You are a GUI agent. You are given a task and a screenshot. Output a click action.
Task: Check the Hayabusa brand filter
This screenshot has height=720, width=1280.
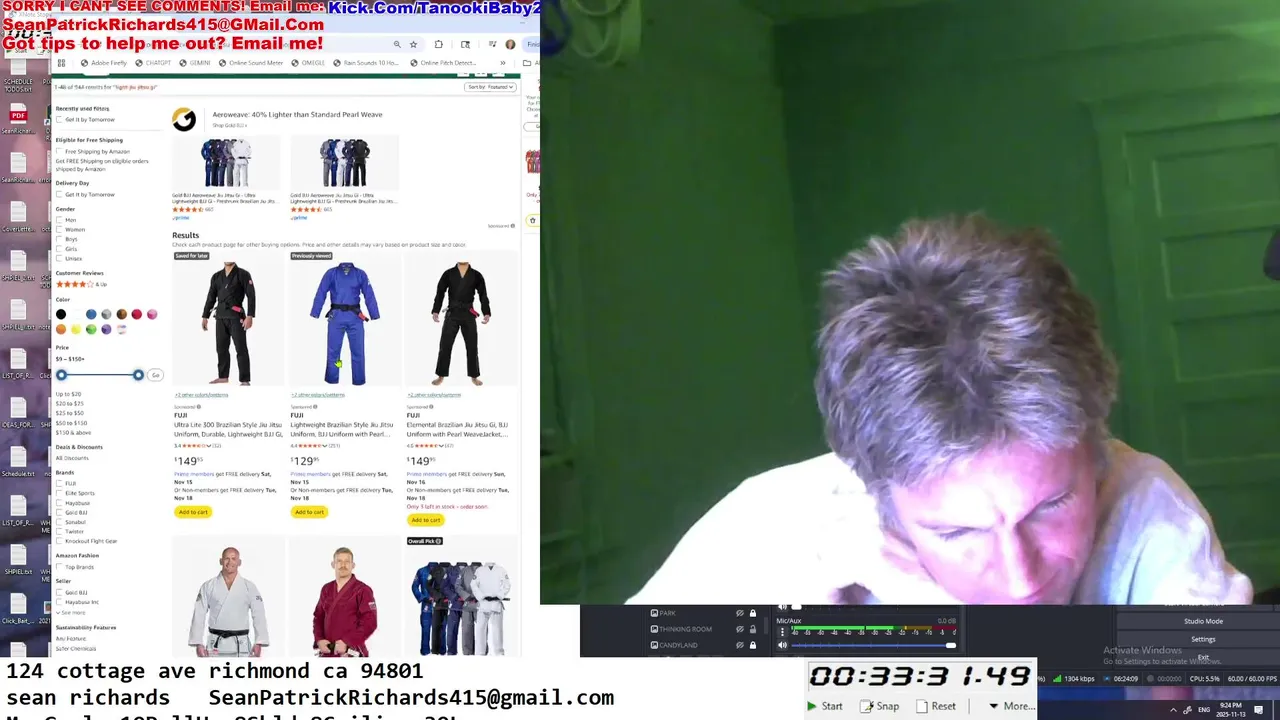point(59,503)
